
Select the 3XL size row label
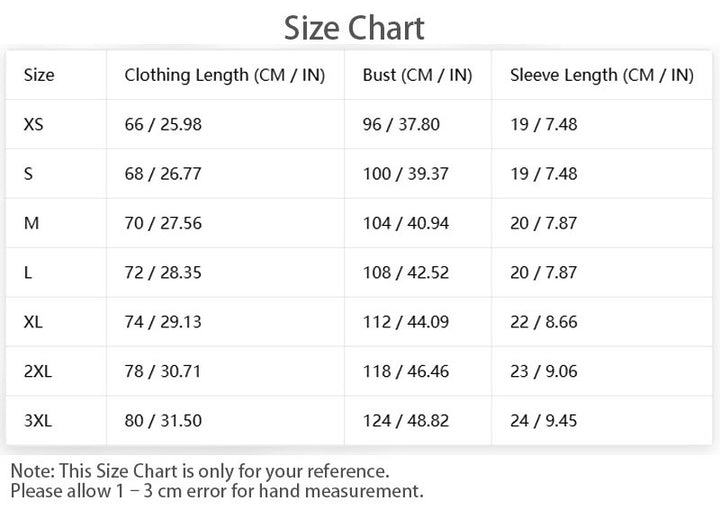(x=38, y=420)
